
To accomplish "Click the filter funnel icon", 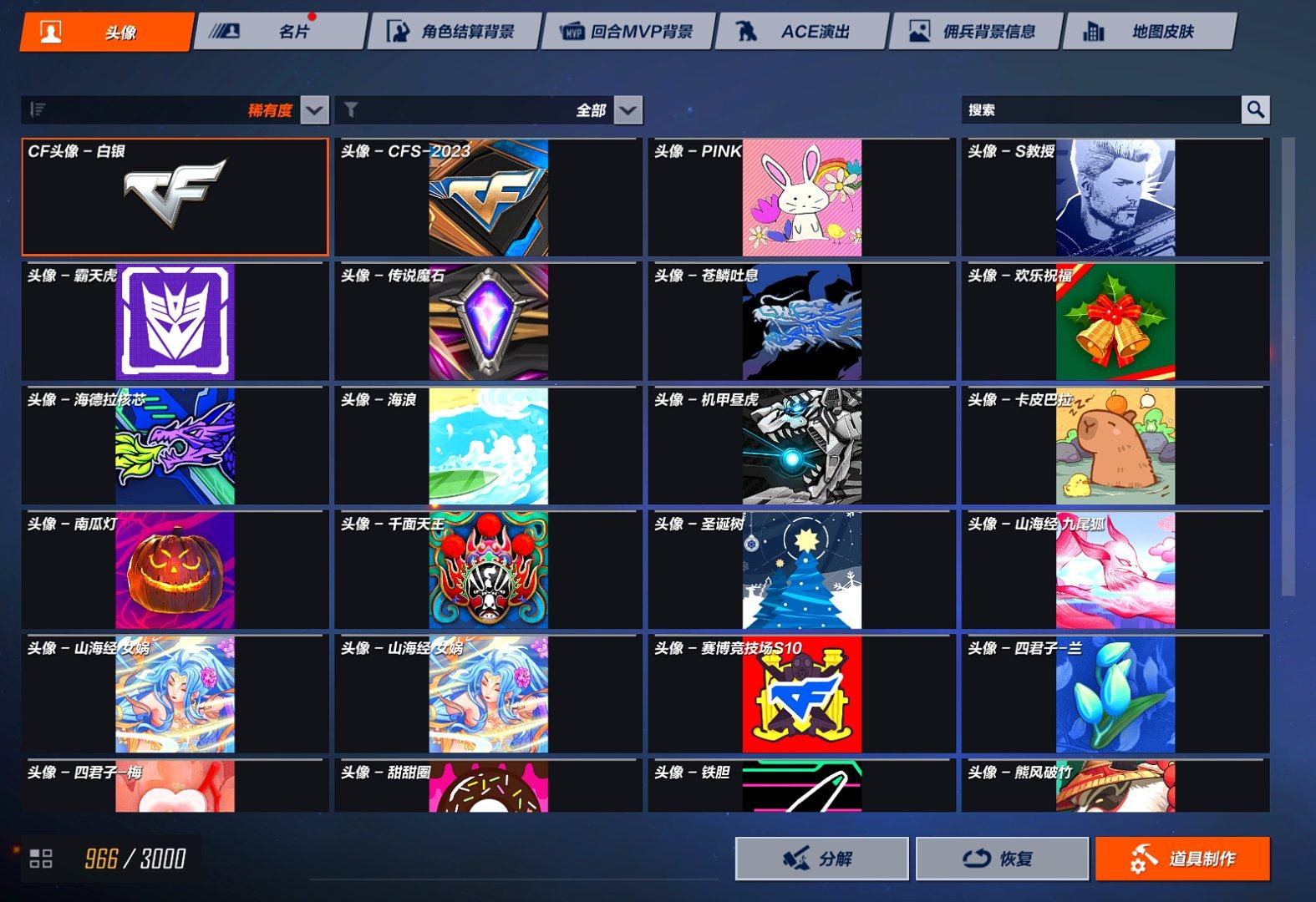I will (x=352, y=109).
